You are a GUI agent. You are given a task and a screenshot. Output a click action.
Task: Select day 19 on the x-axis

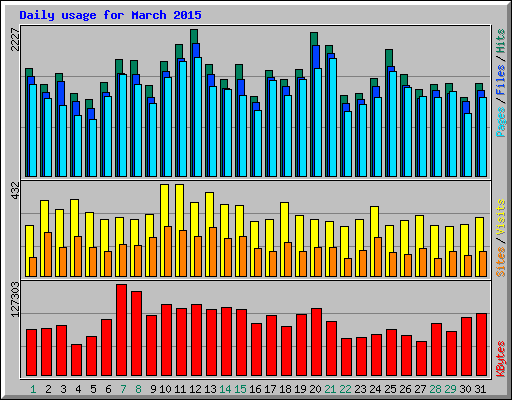click(x=300, y=389)
